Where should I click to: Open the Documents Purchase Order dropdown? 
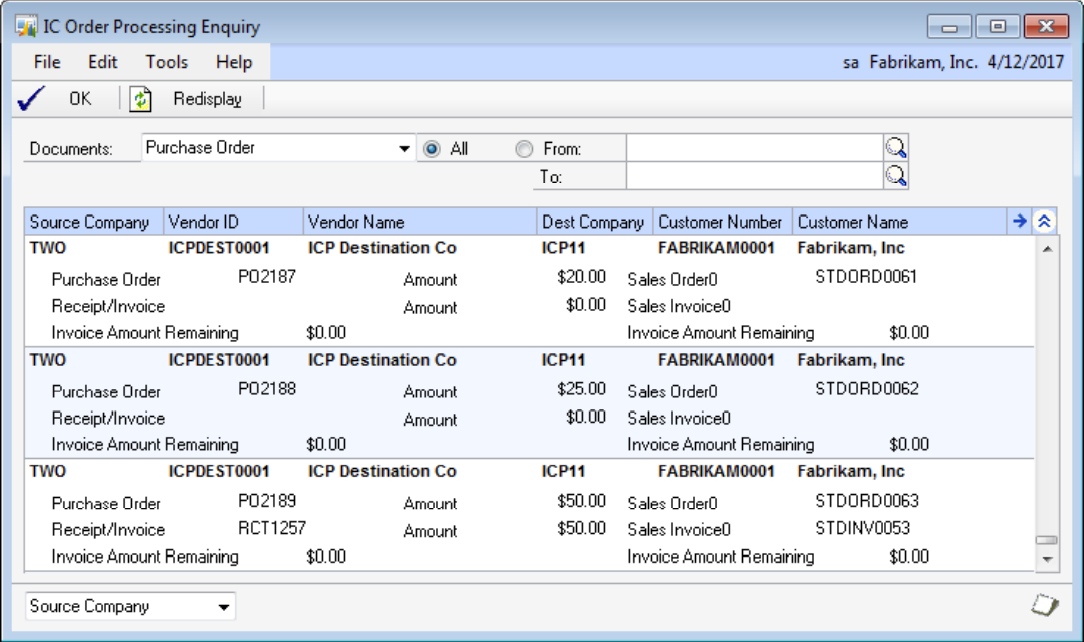click(x=404, y=149)
